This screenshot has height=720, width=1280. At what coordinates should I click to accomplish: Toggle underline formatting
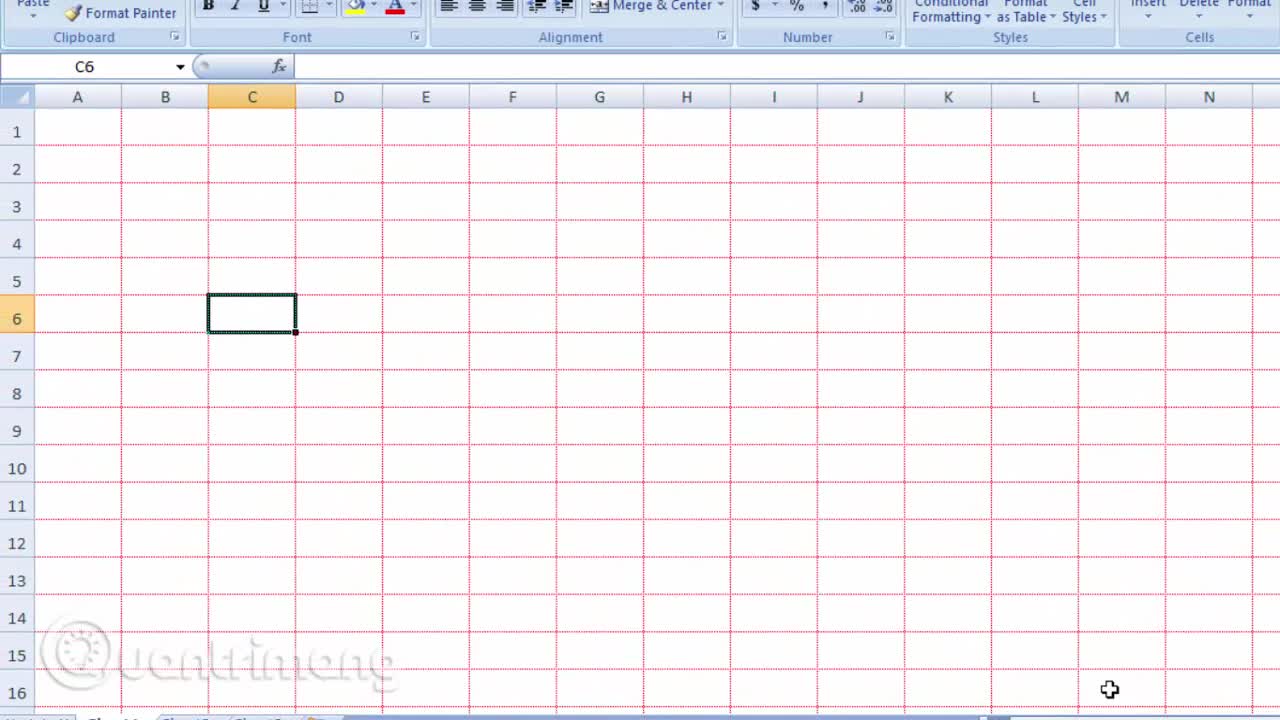click(x=263, y=6)
